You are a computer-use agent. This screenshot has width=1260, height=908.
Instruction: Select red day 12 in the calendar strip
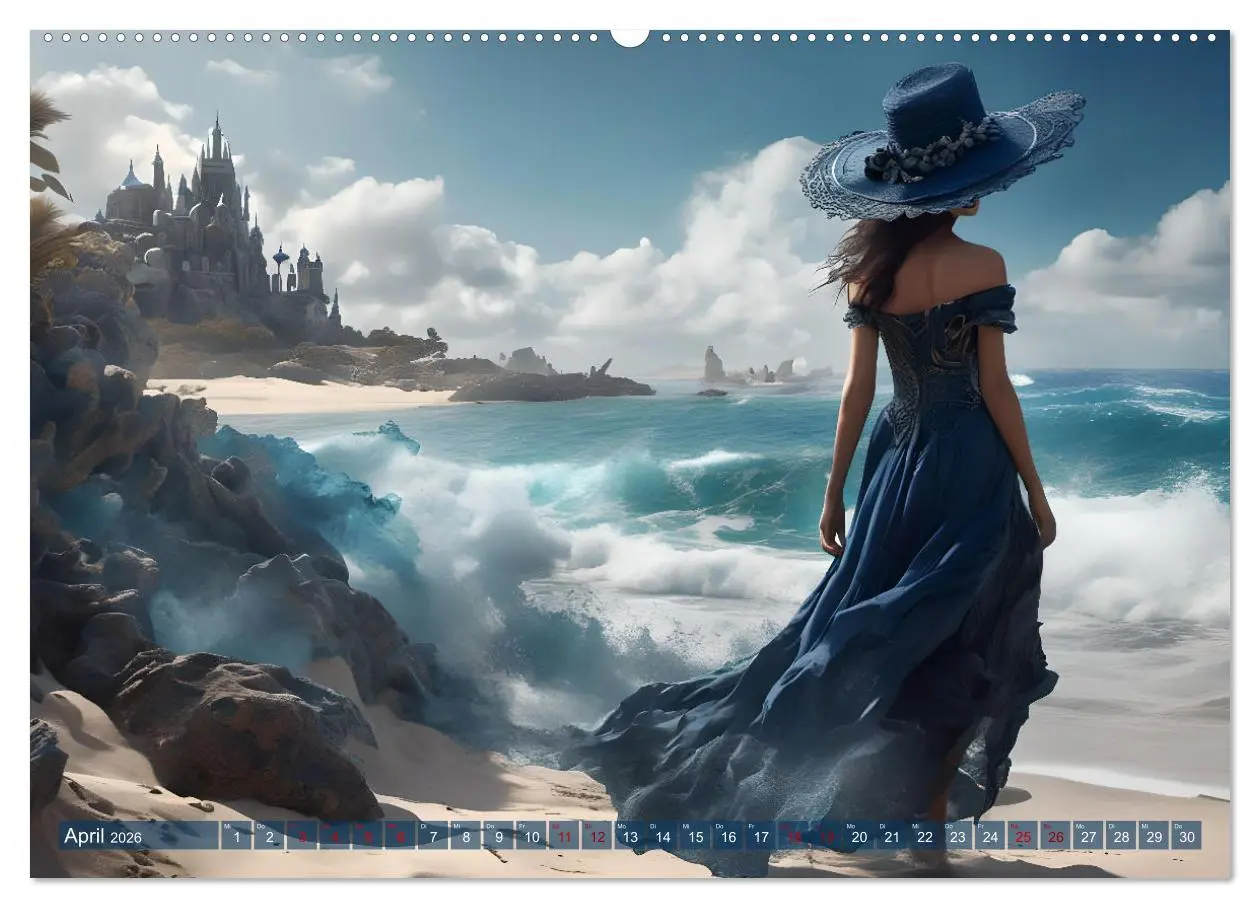[x=597, y=836]
